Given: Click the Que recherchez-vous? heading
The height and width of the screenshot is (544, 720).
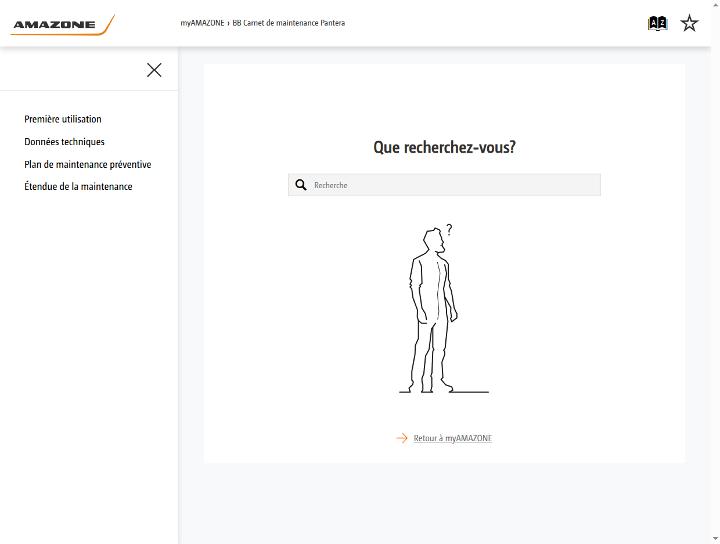Looking at the screenshot, I should coord(444,147).
